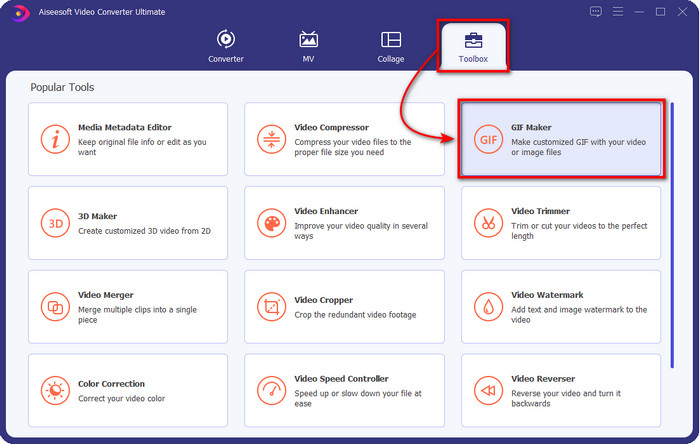The height and width of the screenshot is (444, 700).
Task: Open the MV tab
Action: (308, 46)
